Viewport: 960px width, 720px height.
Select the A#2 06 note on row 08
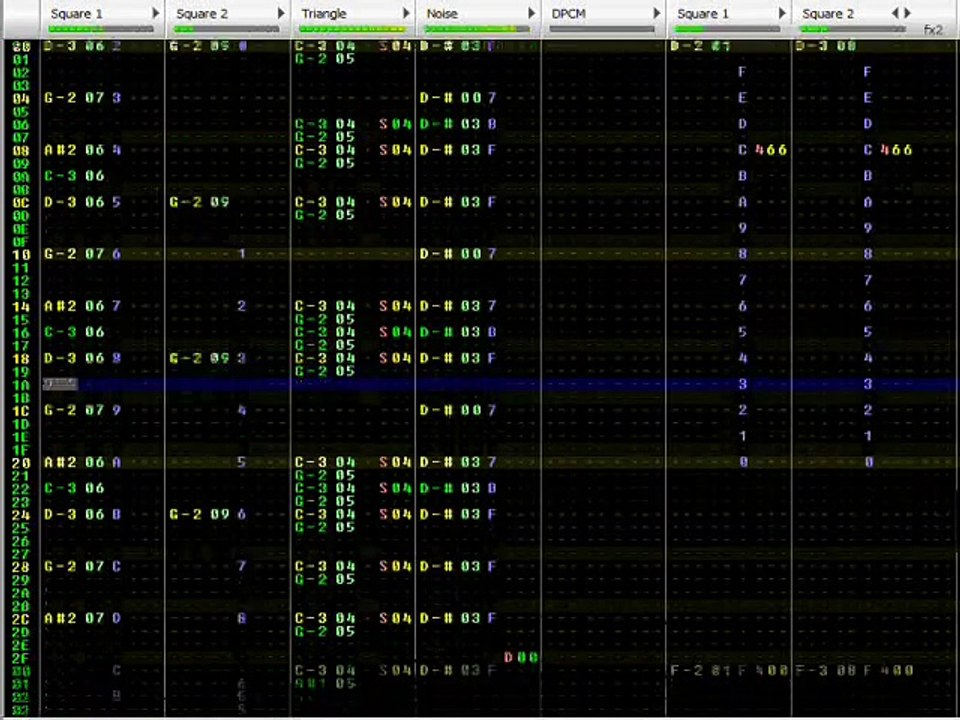point(74,149)
